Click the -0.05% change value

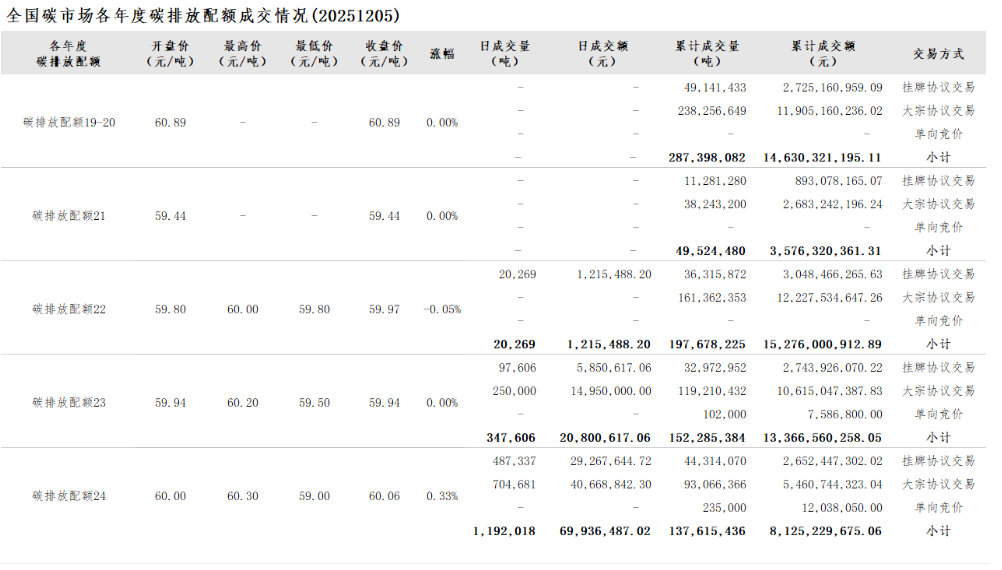click(442, 310)
